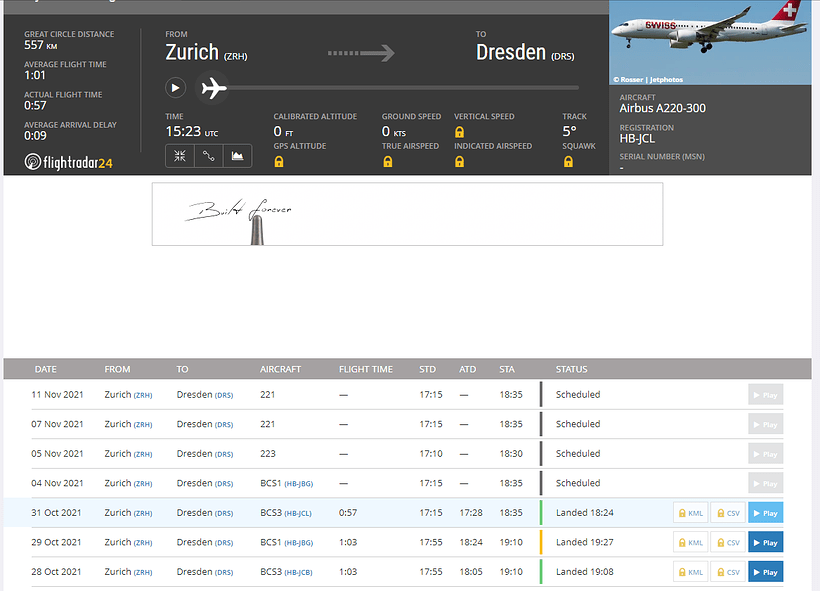Viewport: 820px width, 591px height.
Task: Download CSV for 31 Oct 2021 flight
Action: [x=728, y=513]
